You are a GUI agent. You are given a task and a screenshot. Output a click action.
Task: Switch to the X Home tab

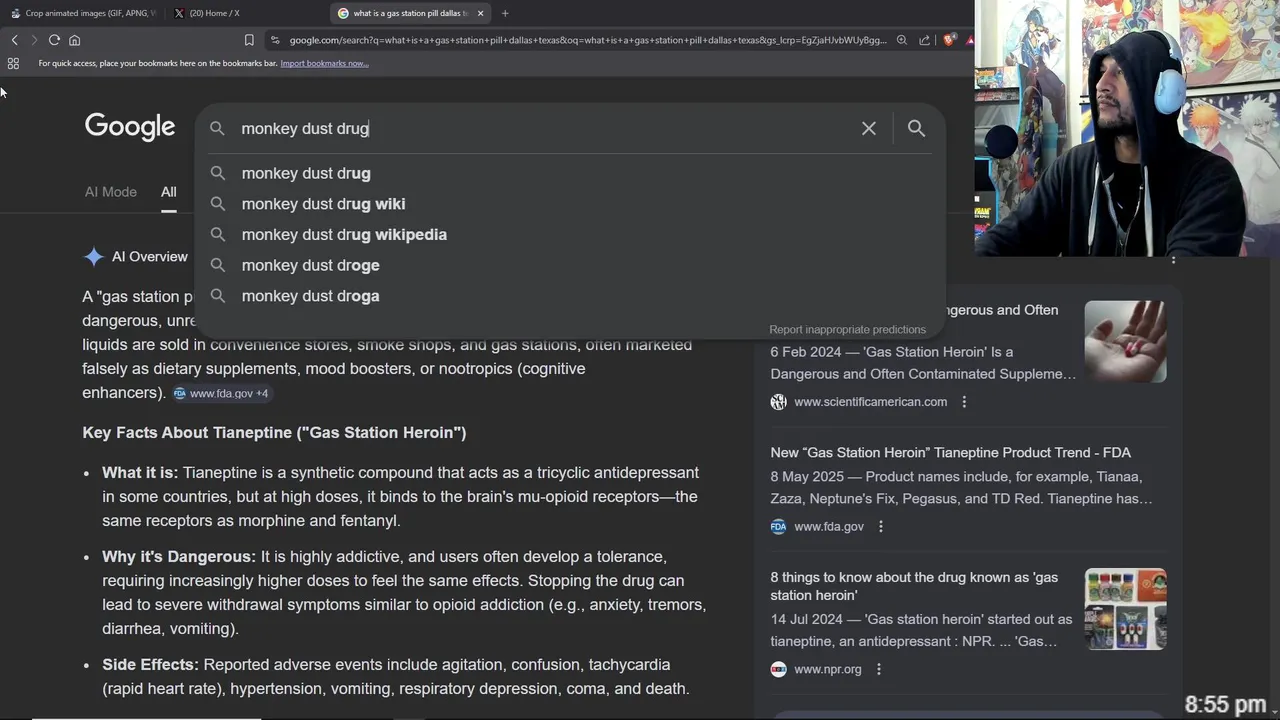(x=207, y=13)
